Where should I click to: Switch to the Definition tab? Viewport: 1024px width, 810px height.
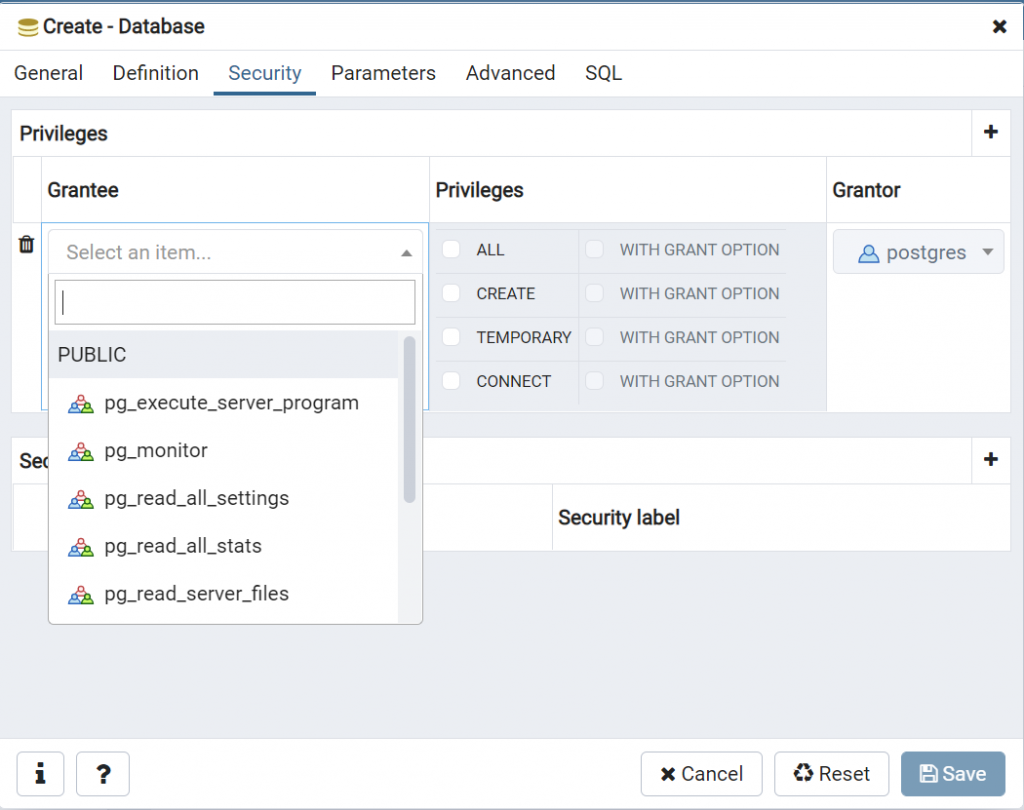point(155,73)
